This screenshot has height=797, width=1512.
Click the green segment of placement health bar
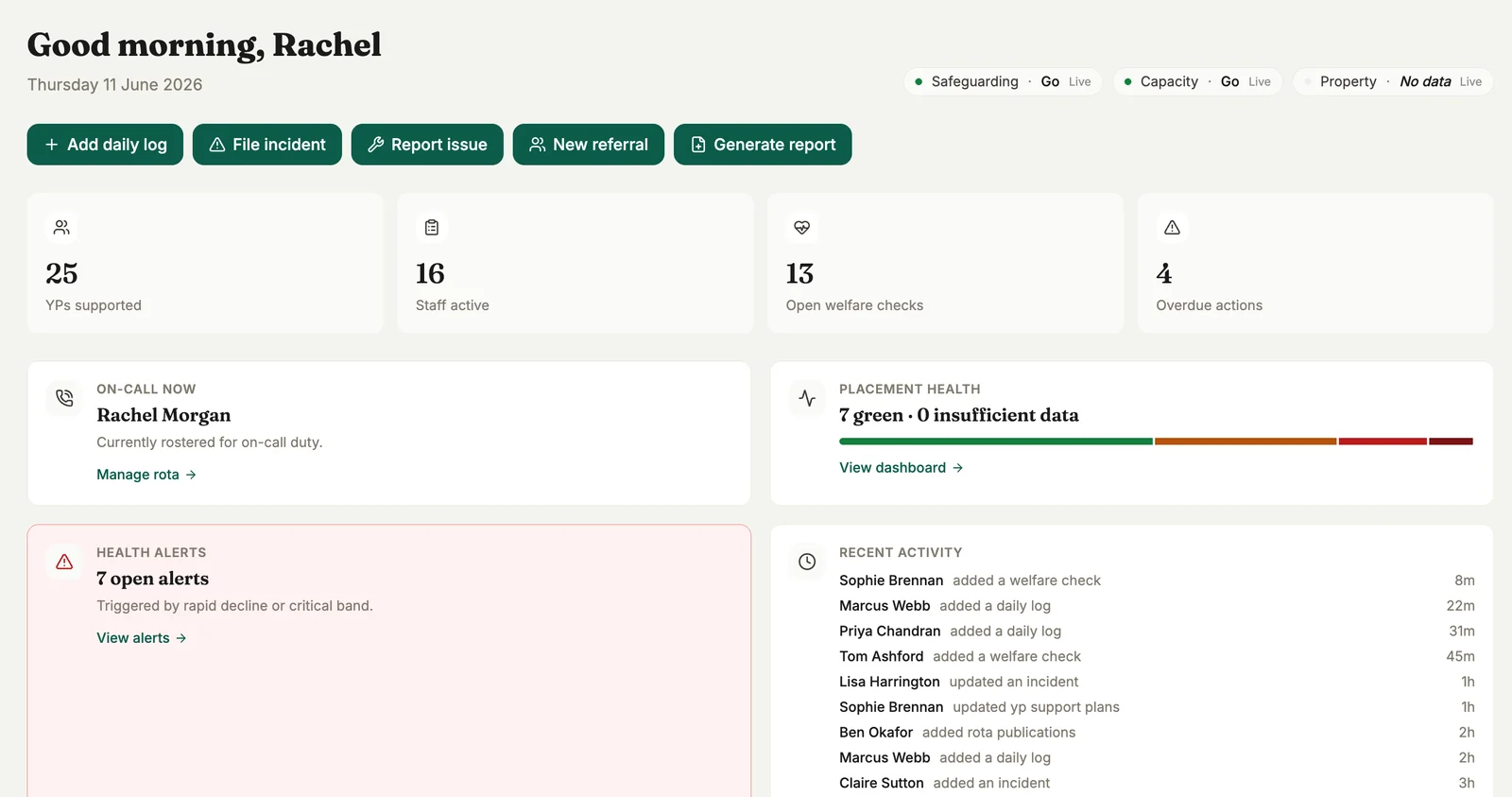(996, 442)
